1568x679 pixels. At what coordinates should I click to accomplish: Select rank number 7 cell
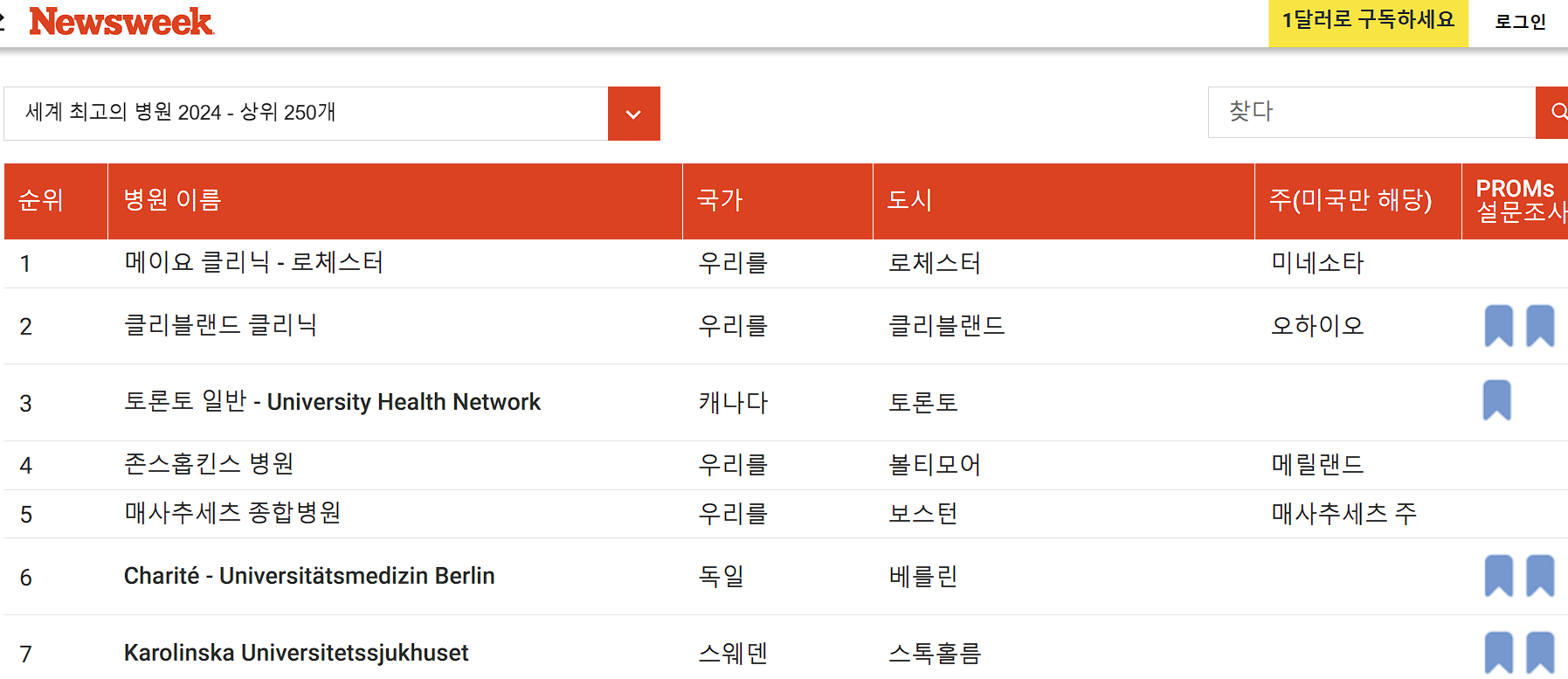tap(25, 655)
